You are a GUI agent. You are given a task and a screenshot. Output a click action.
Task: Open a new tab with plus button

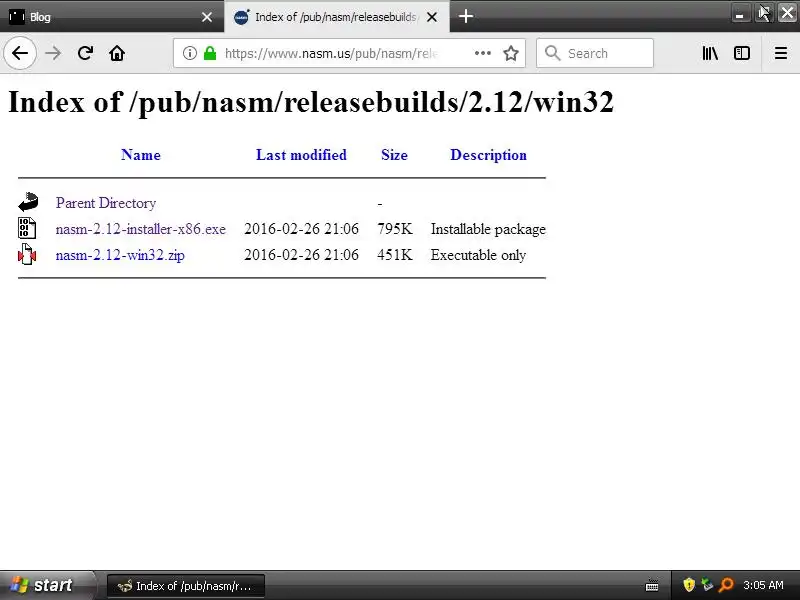pyautogui.click(x=465, y=16)
